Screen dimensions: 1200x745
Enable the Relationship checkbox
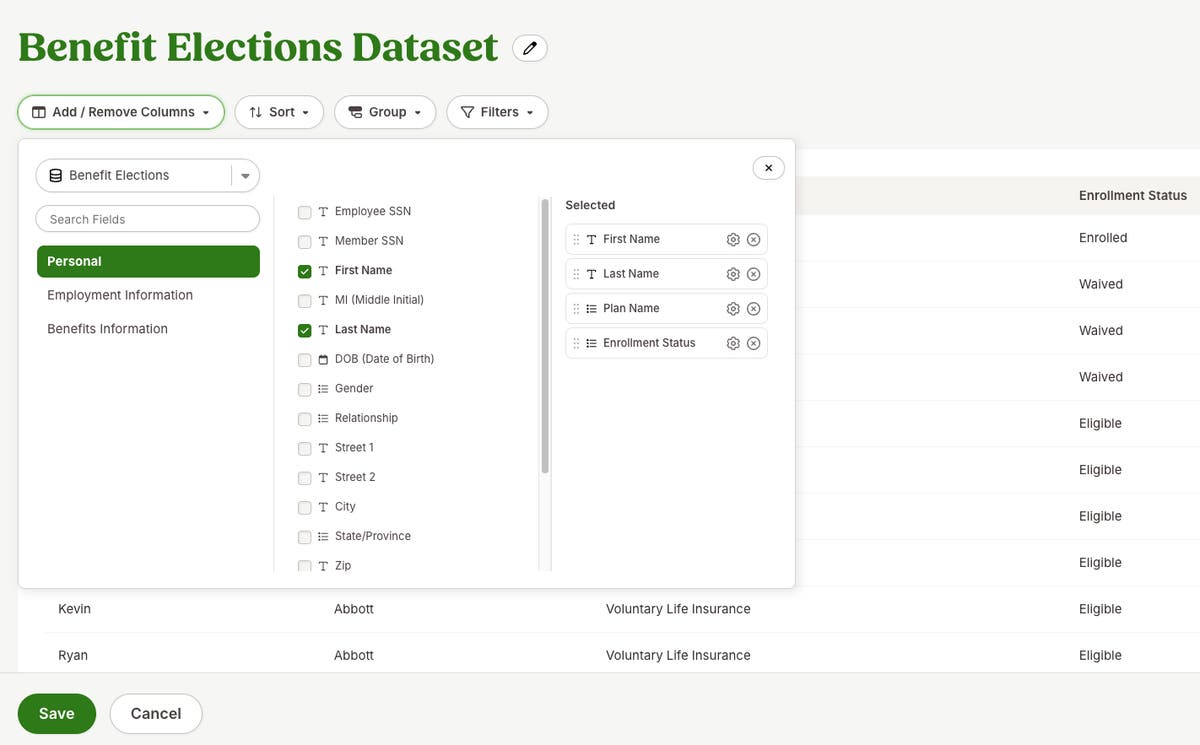(x=304, y=419)
